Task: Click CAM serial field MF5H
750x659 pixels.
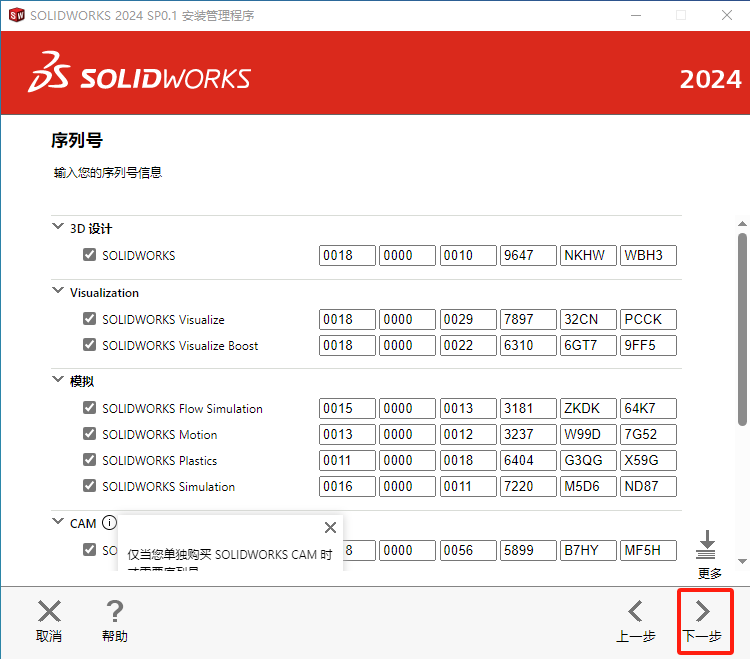Action: click(x=649, y=550)
